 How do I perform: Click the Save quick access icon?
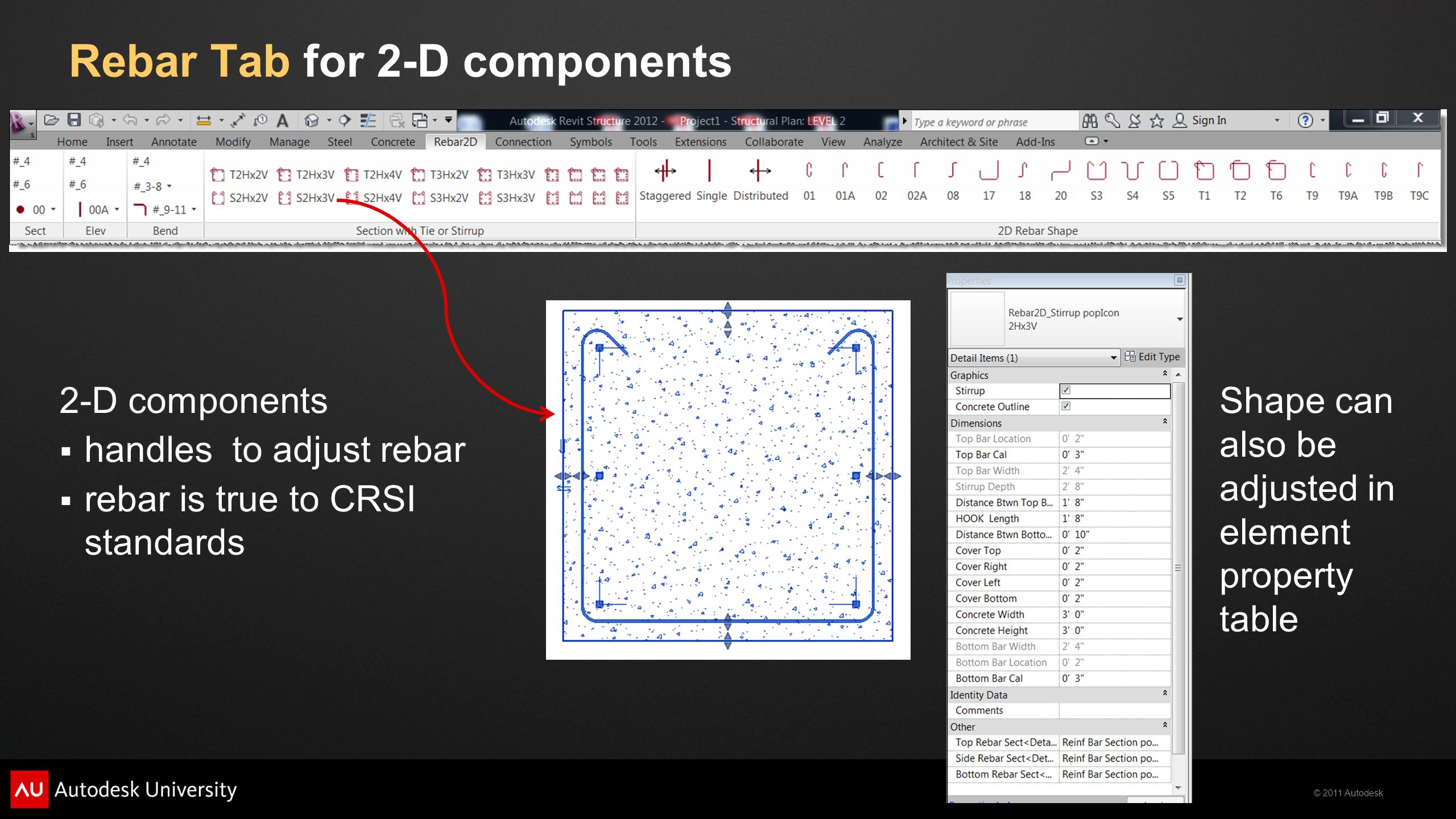pyautogui.click(x=74, y=120)
